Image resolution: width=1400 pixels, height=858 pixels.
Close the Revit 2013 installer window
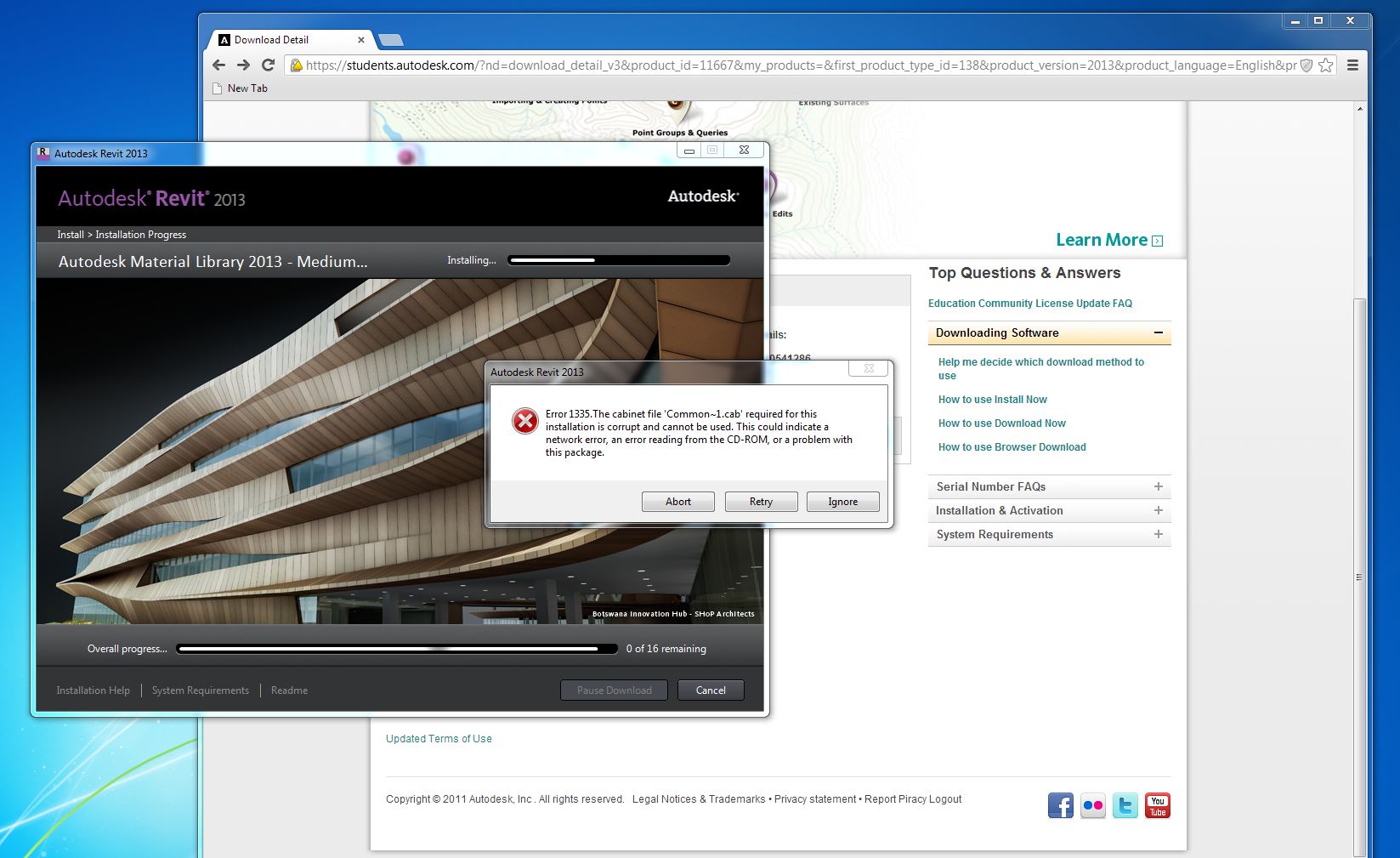pos(744,151)
